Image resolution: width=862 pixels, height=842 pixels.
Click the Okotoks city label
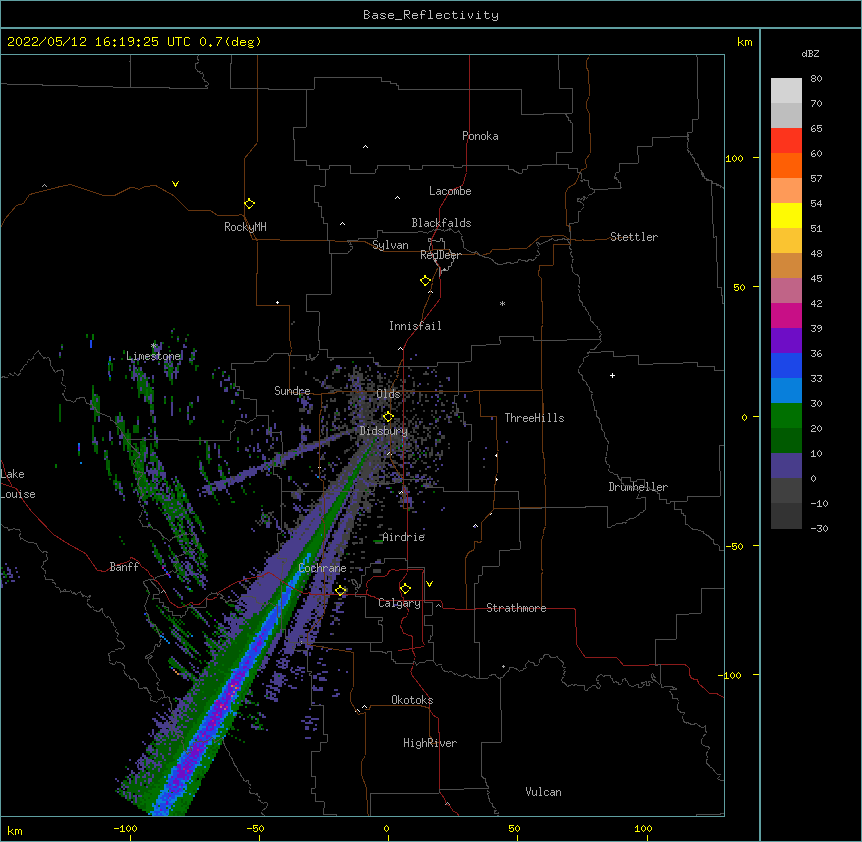point(412,700)
